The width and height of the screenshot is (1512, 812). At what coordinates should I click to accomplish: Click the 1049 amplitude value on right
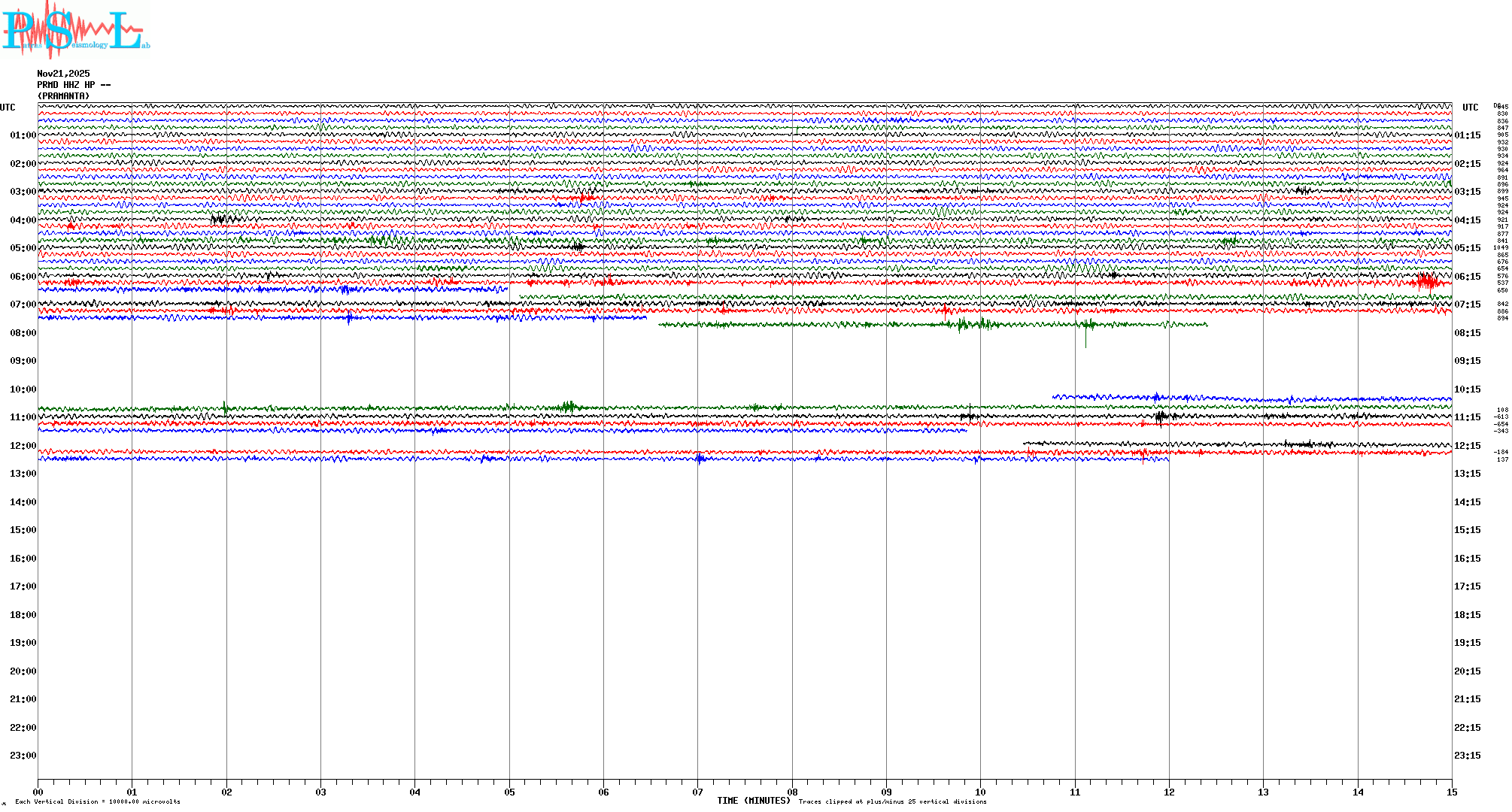[1501, 247]
